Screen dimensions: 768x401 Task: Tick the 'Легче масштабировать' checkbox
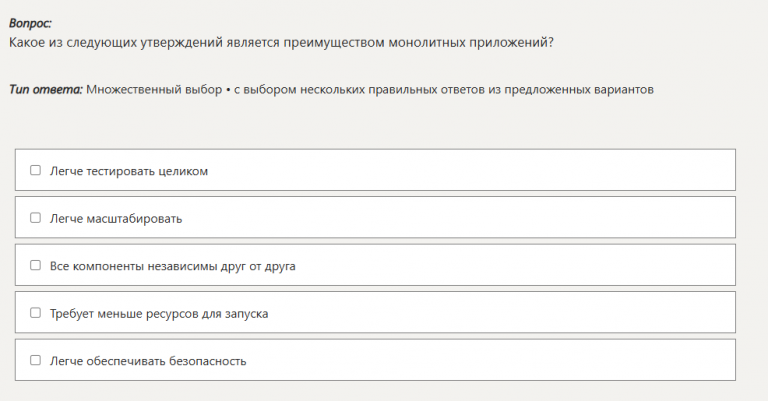pos(35,217)
